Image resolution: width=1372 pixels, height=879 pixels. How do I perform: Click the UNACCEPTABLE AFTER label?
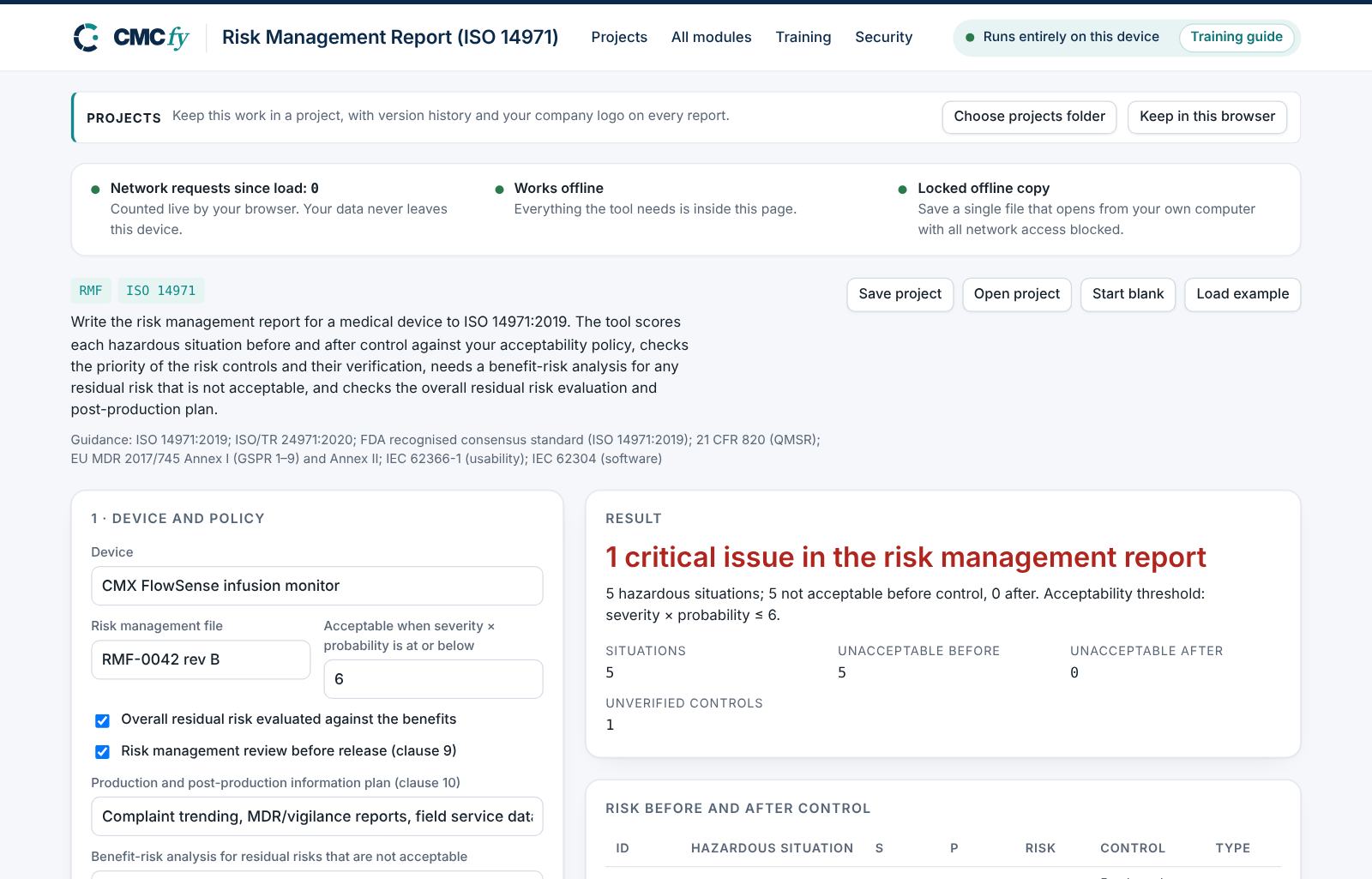tap(1146, 651)
